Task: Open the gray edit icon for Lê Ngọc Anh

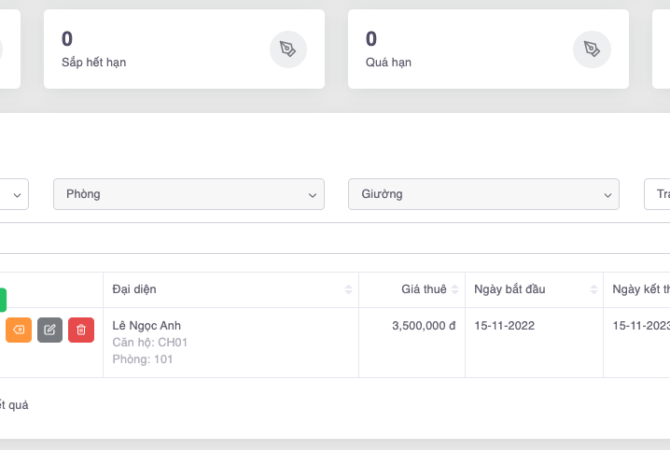Action: click(50, 330)
